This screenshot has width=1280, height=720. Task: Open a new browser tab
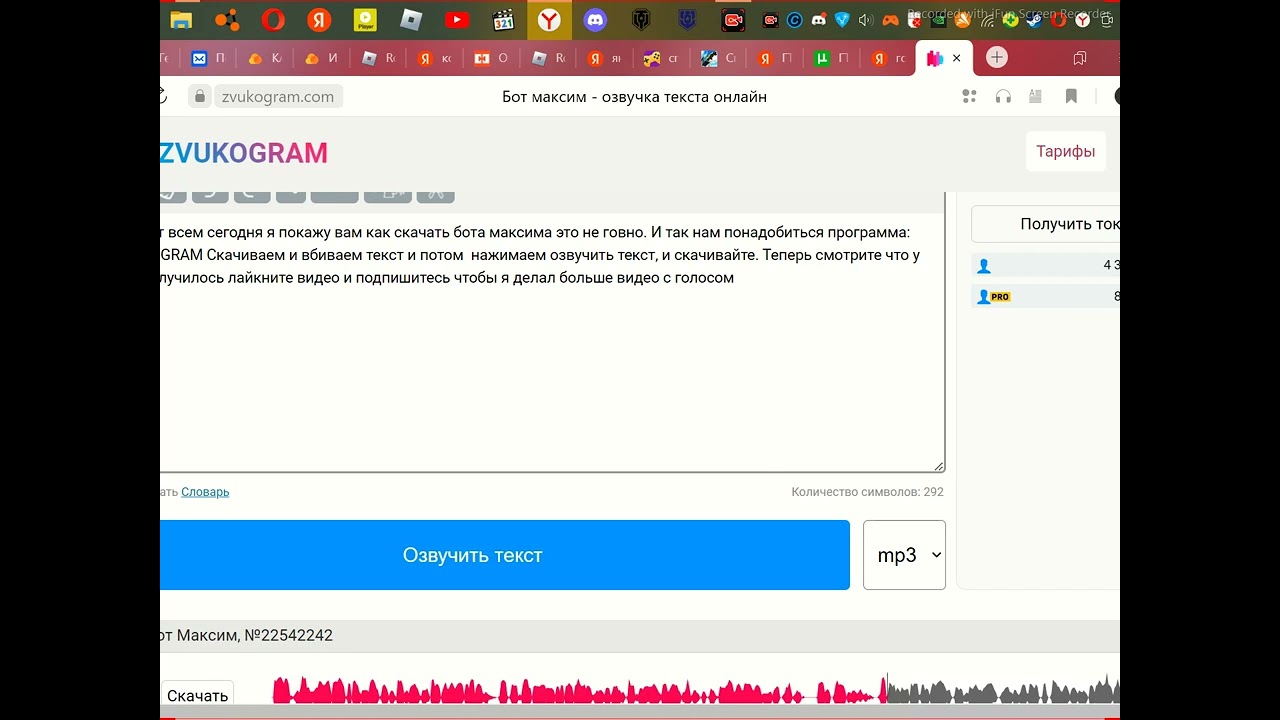[x=997, y=58]
